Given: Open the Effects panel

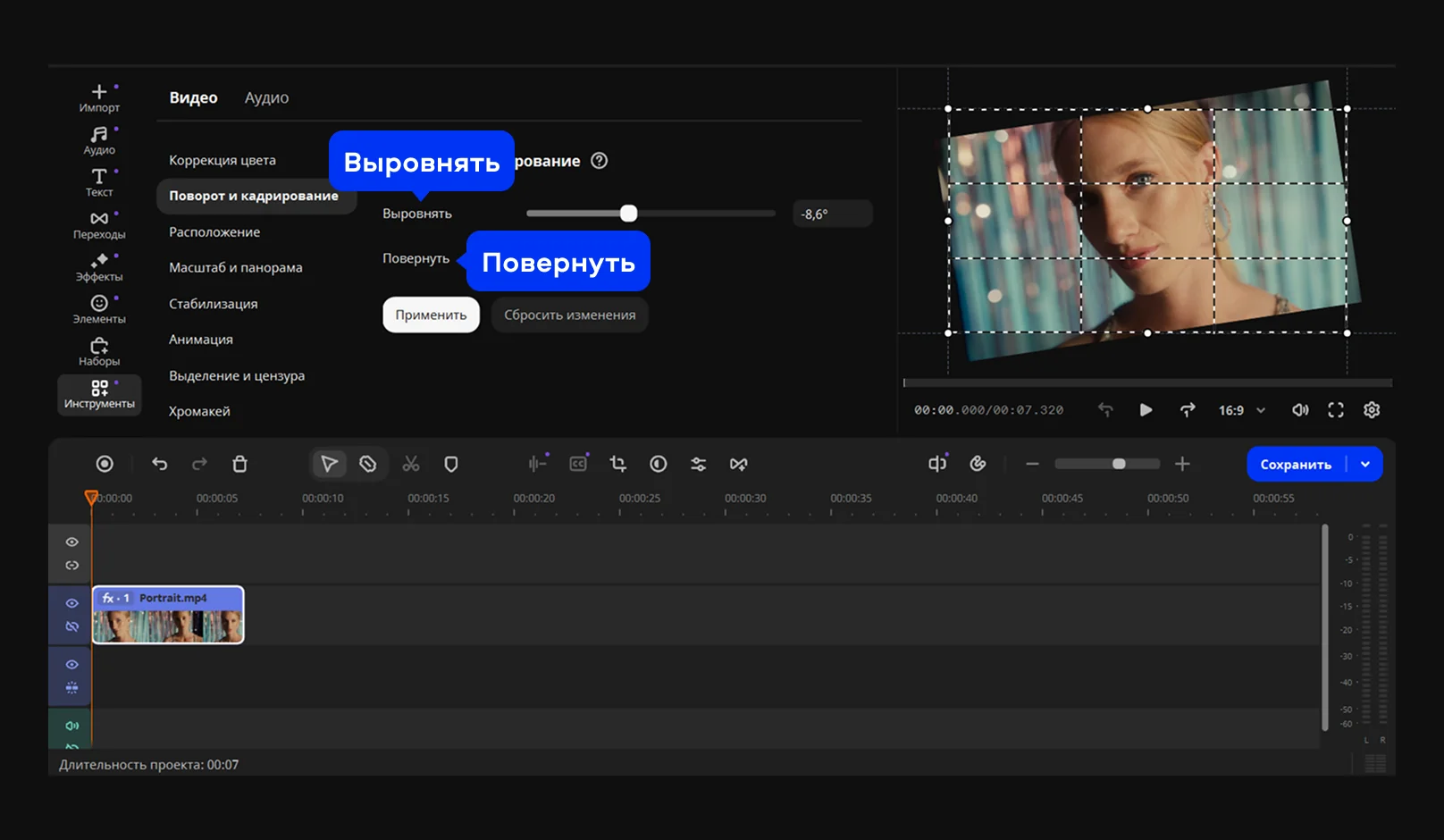Looking at the screenshot, I should (99, 266).
